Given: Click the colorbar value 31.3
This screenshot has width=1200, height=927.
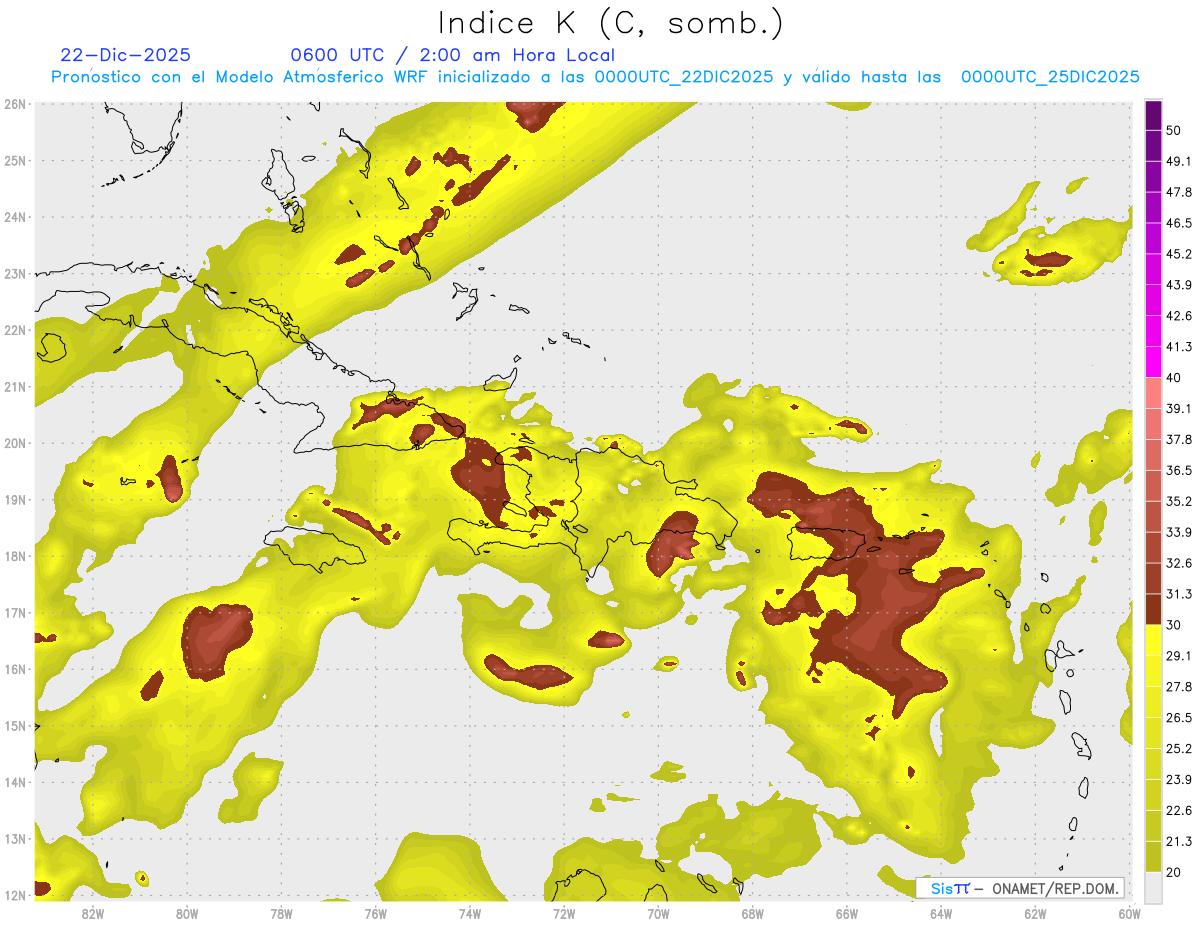Looking at the screenshot, I should tap(1179, 594).
